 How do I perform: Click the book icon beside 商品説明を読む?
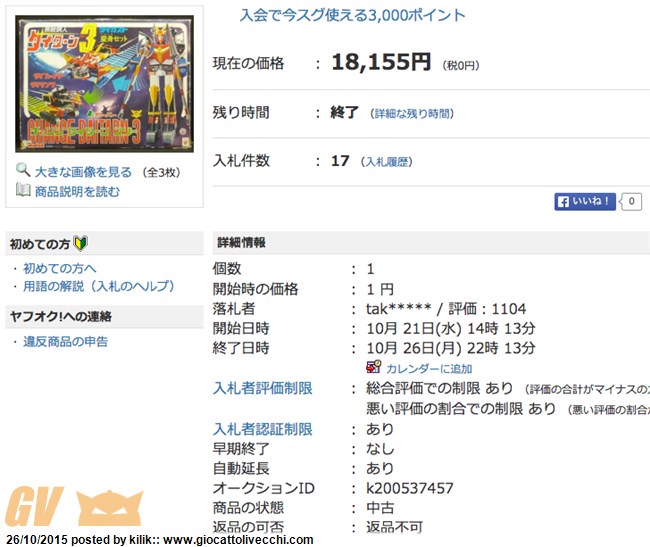(23, 190)
